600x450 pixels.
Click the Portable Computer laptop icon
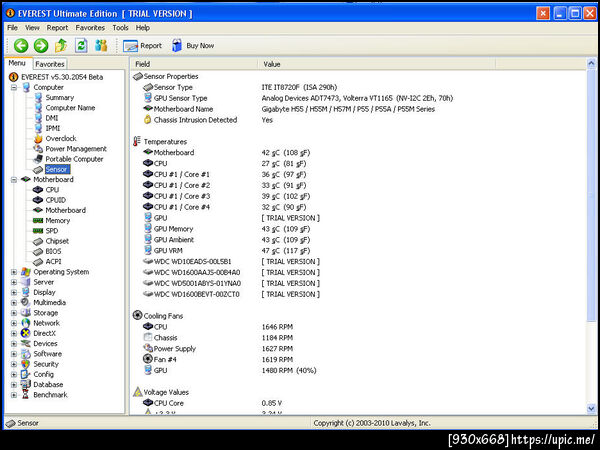pyautogui.click(x=38, y=159)
